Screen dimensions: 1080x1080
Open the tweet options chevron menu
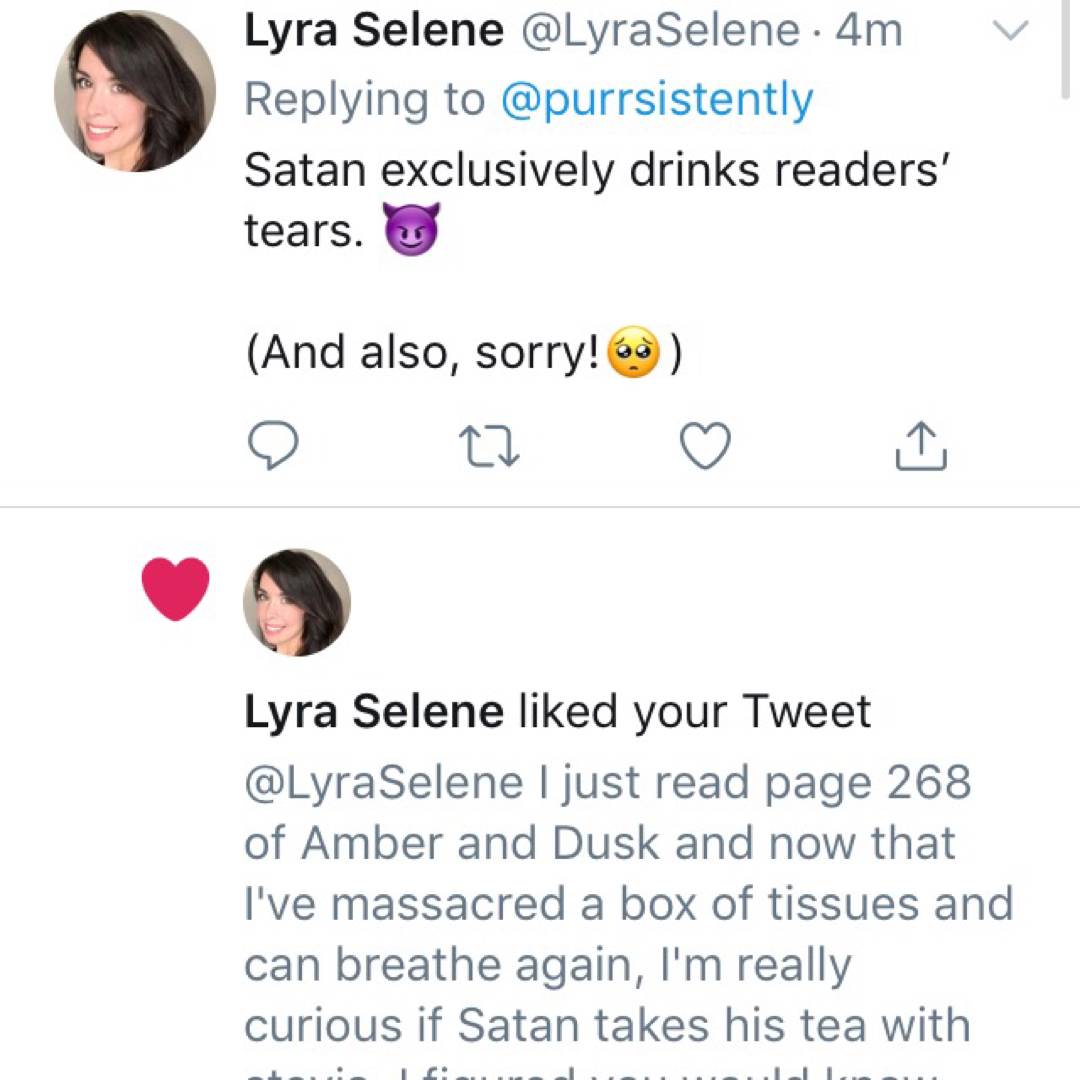tap(1013, 32)
